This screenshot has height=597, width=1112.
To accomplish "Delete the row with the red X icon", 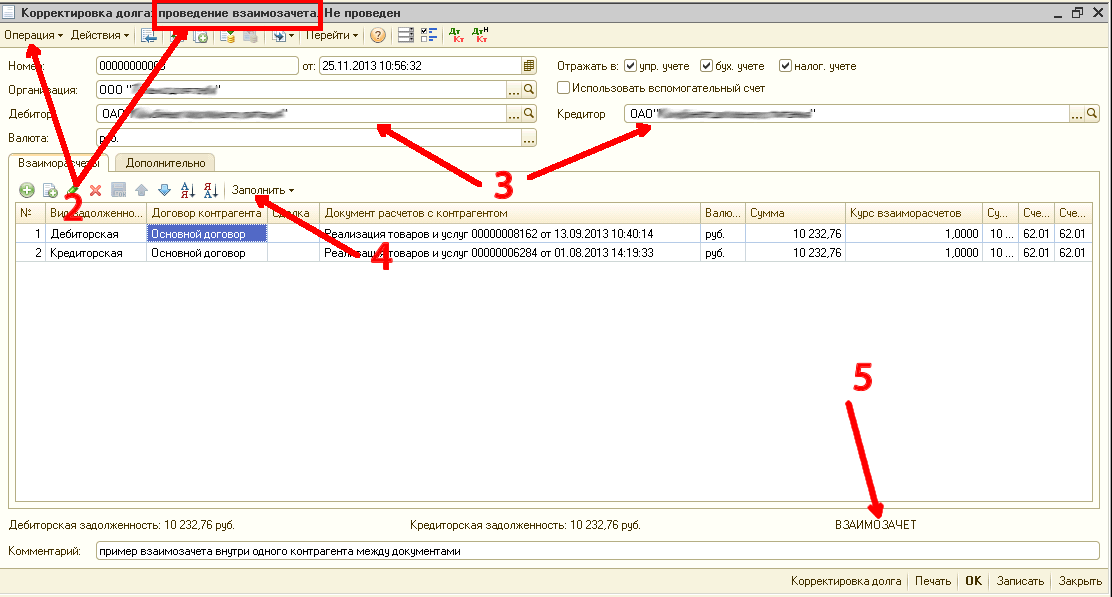I will 96,190.
